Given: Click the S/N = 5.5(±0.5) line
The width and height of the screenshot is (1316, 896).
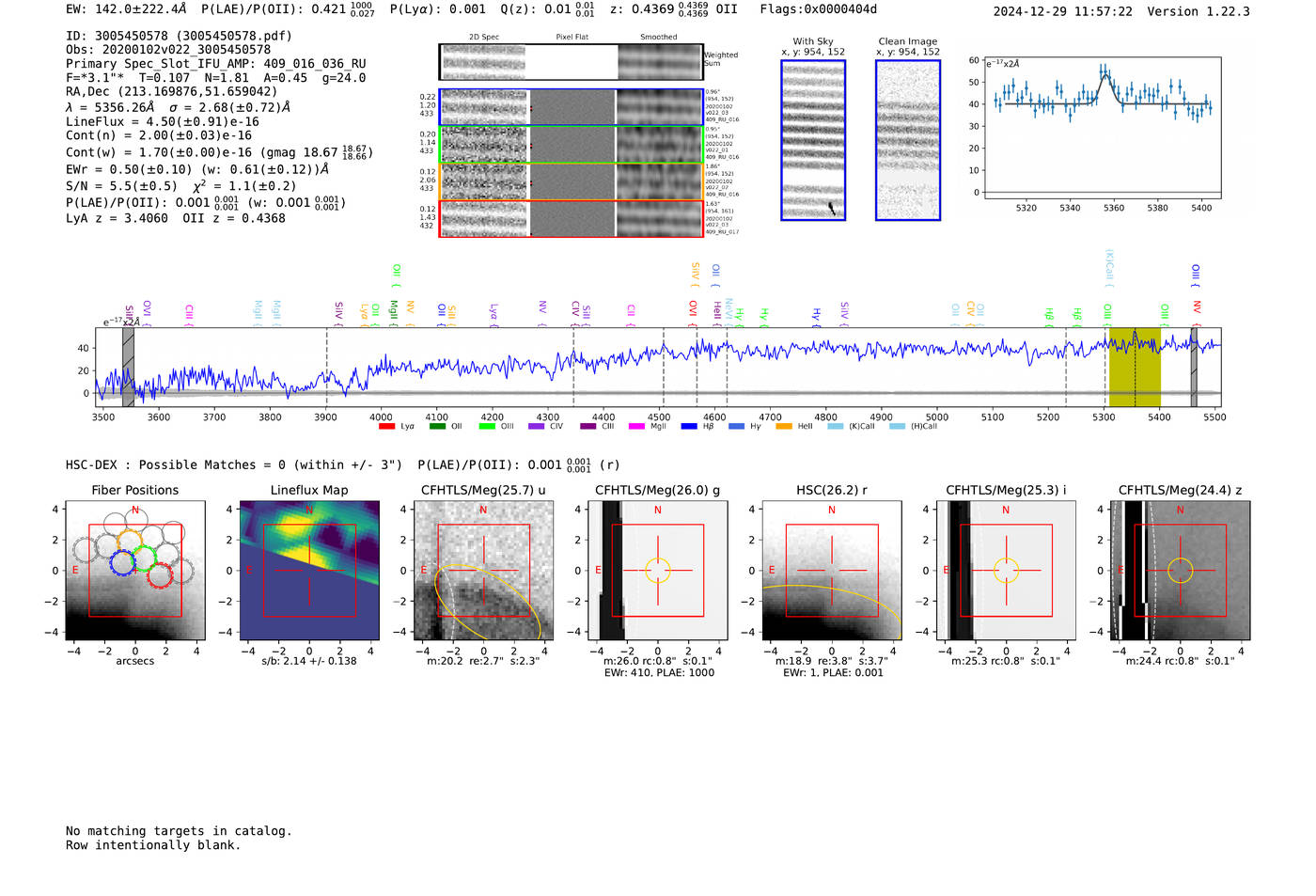Looking at the screenshot, I should point(121,186).
